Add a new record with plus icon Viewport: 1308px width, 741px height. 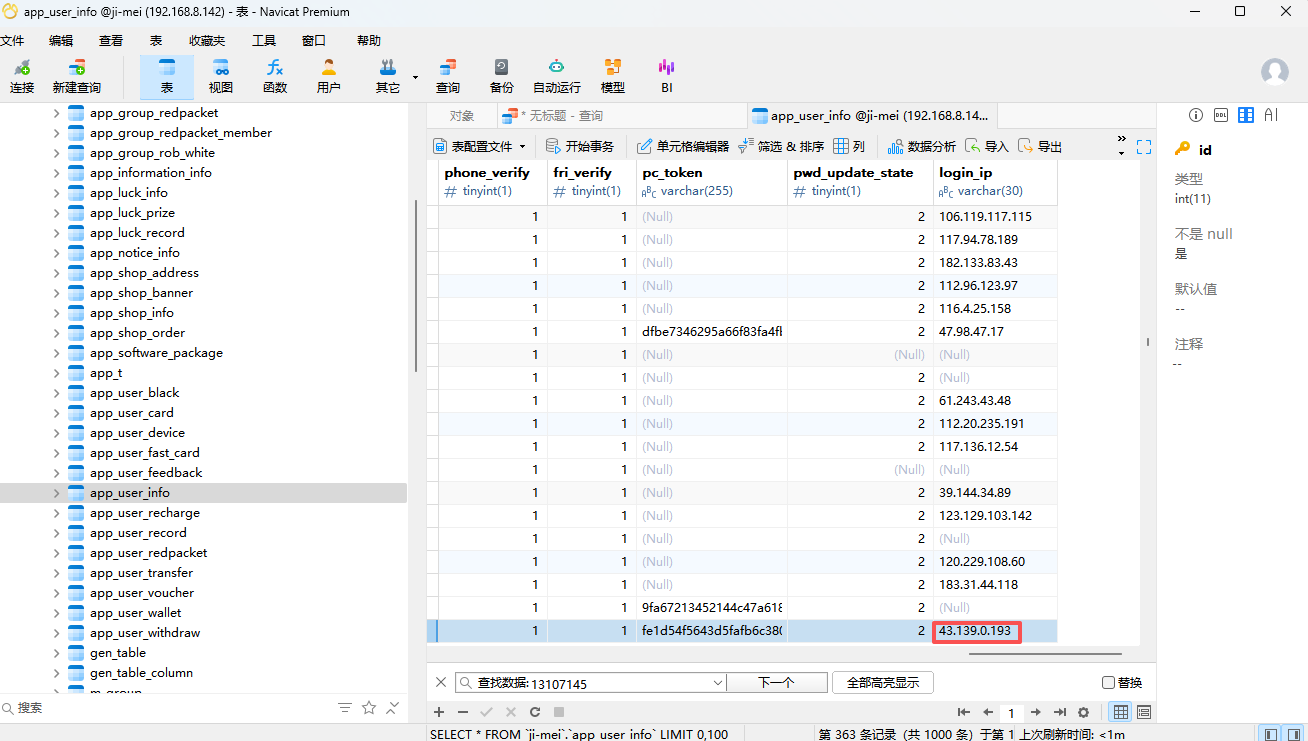pyautogui.click(x=439, y=712)
